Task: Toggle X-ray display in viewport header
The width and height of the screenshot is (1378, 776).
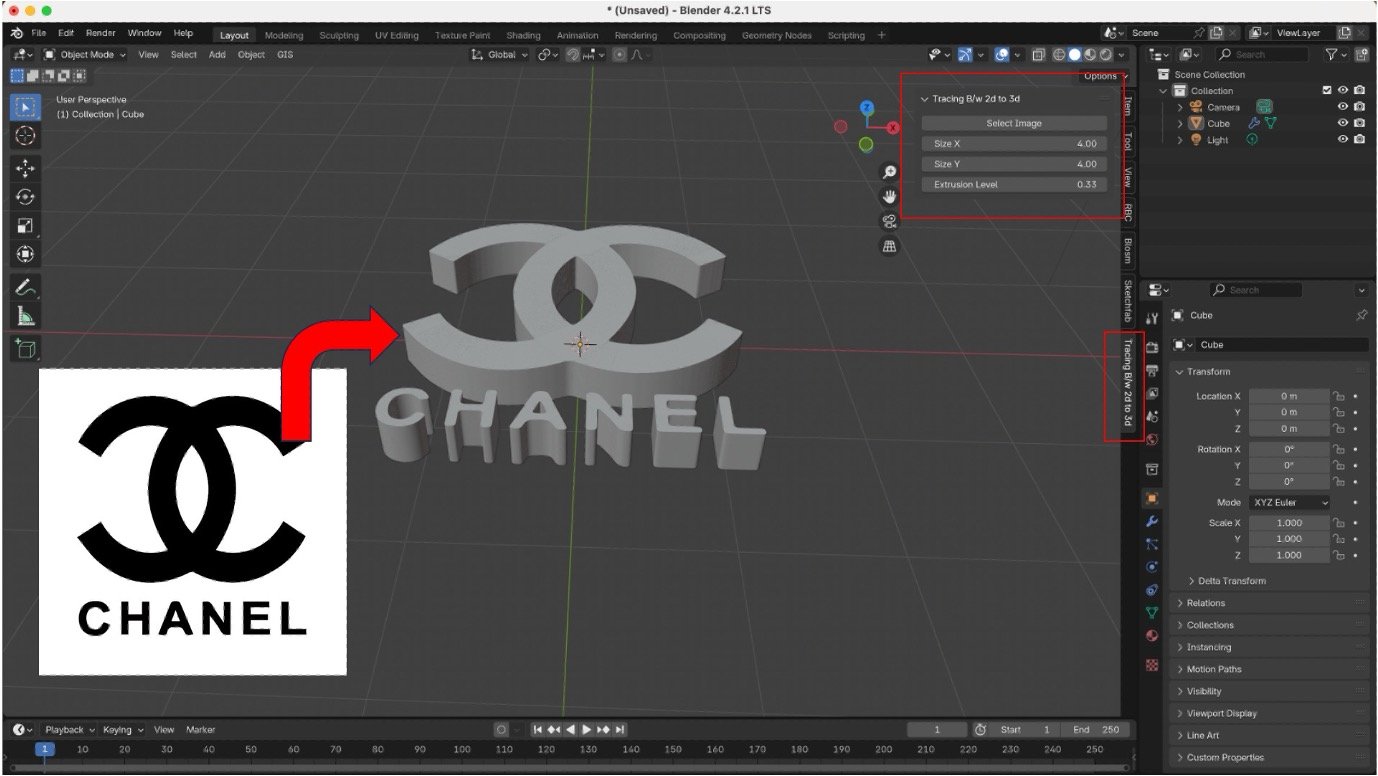Action: coord(1039,55)
